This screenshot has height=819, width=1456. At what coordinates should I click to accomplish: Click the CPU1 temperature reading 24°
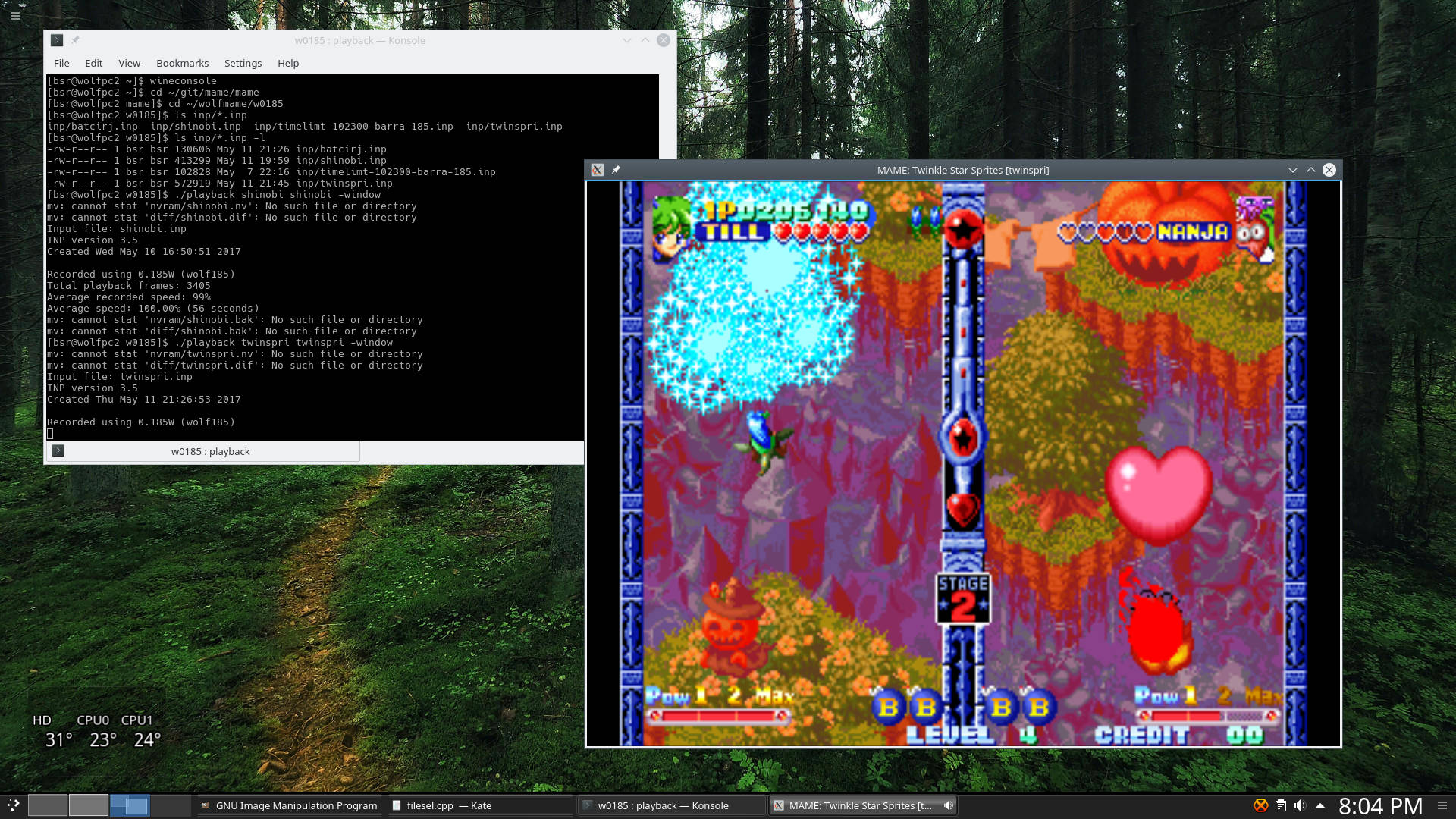pyautogui.click(x=147, y=739)
